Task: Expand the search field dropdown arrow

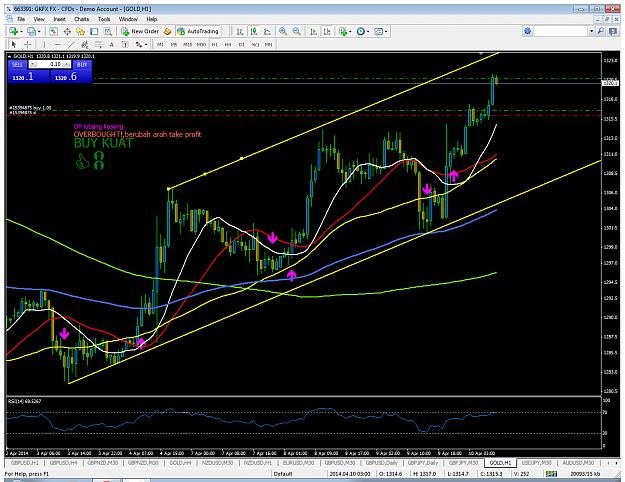Action: pos(592,31)
